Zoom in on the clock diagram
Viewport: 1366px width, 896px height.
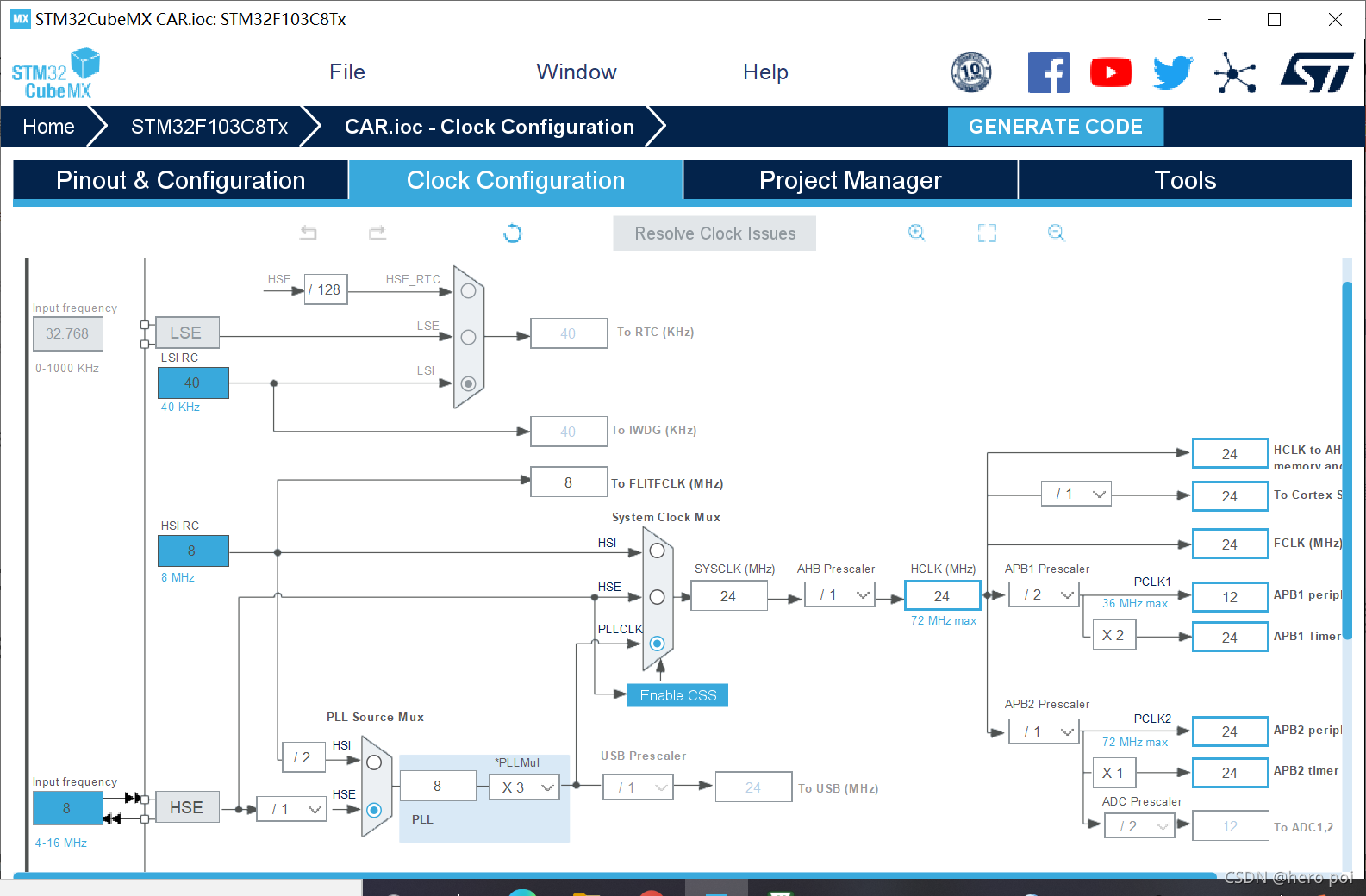[x=917, y=233]
